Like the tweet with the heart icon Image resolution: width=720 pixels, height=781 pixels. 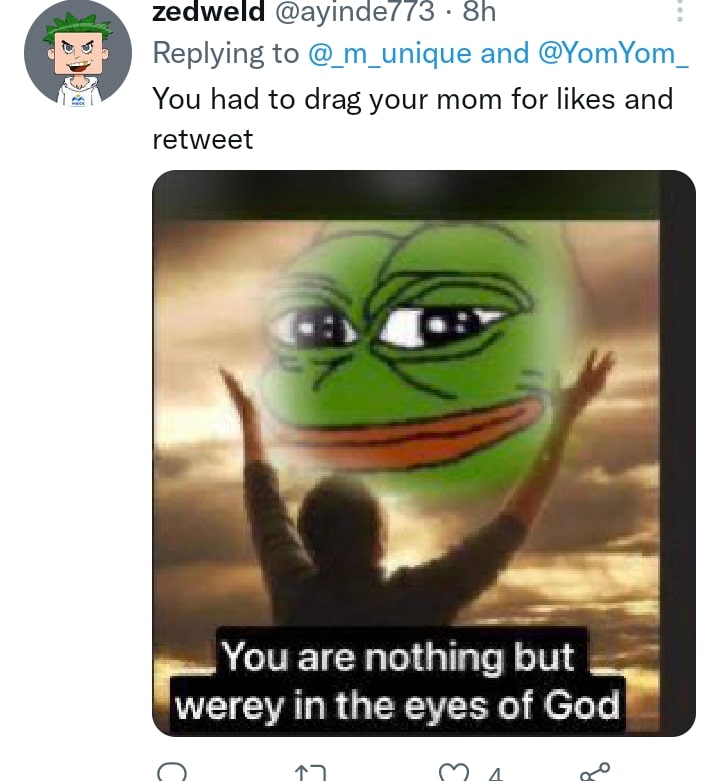(454, 771)
